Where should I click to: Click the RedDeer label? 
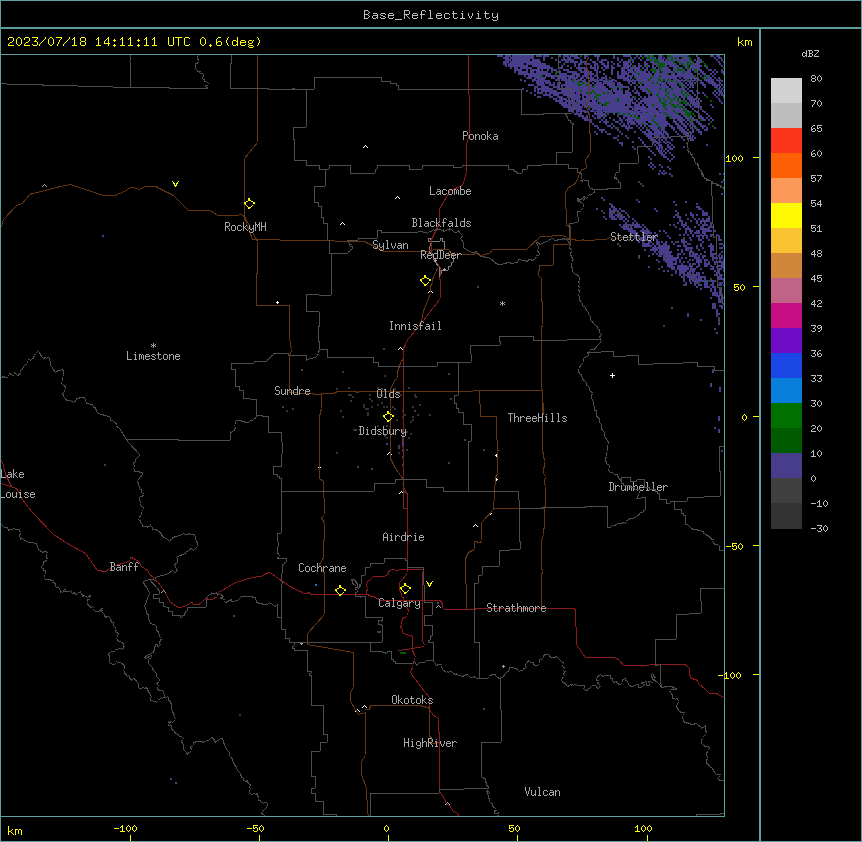[440, 255]
